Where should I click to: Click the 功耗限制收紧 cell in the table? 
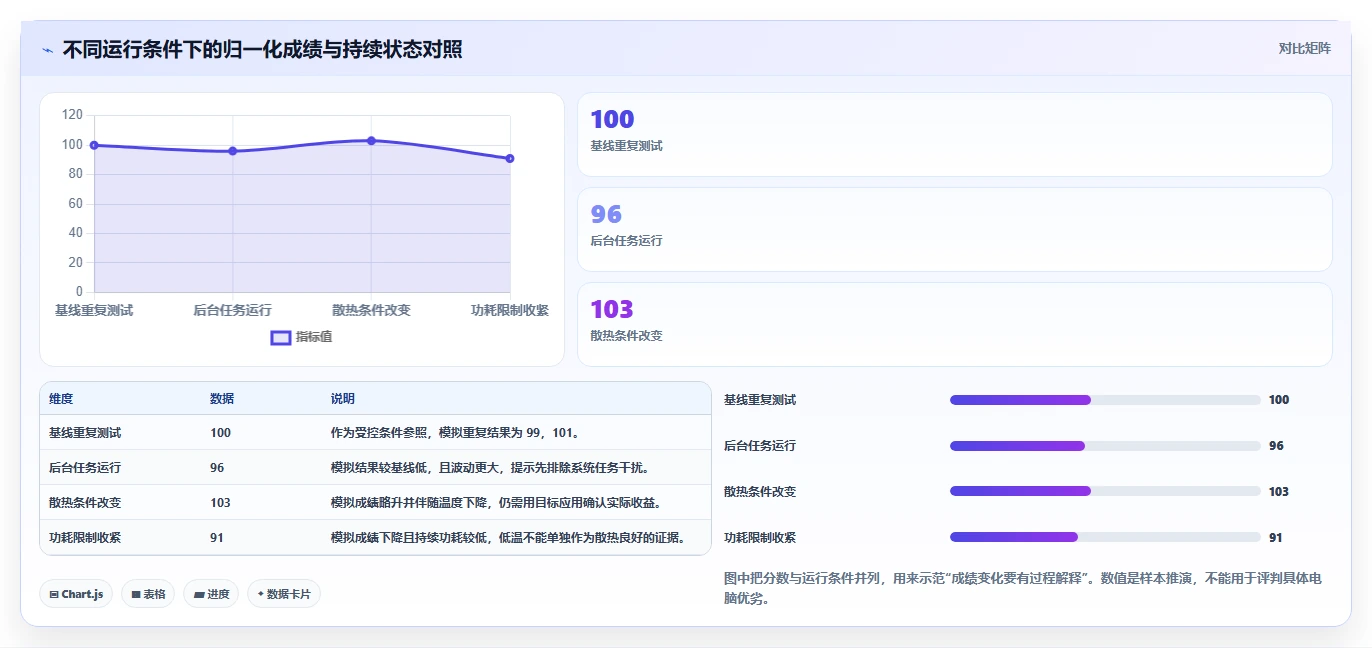(85, 537)
